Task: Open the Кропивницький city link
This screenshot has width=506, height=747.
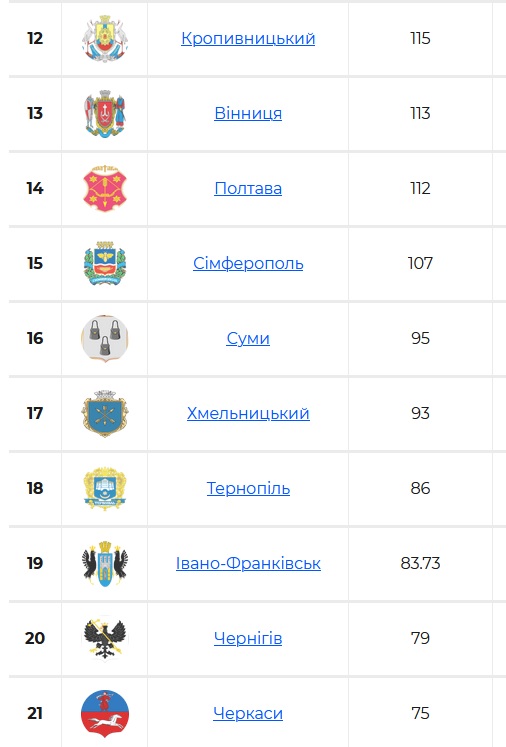Action: (x=248, y=39)
